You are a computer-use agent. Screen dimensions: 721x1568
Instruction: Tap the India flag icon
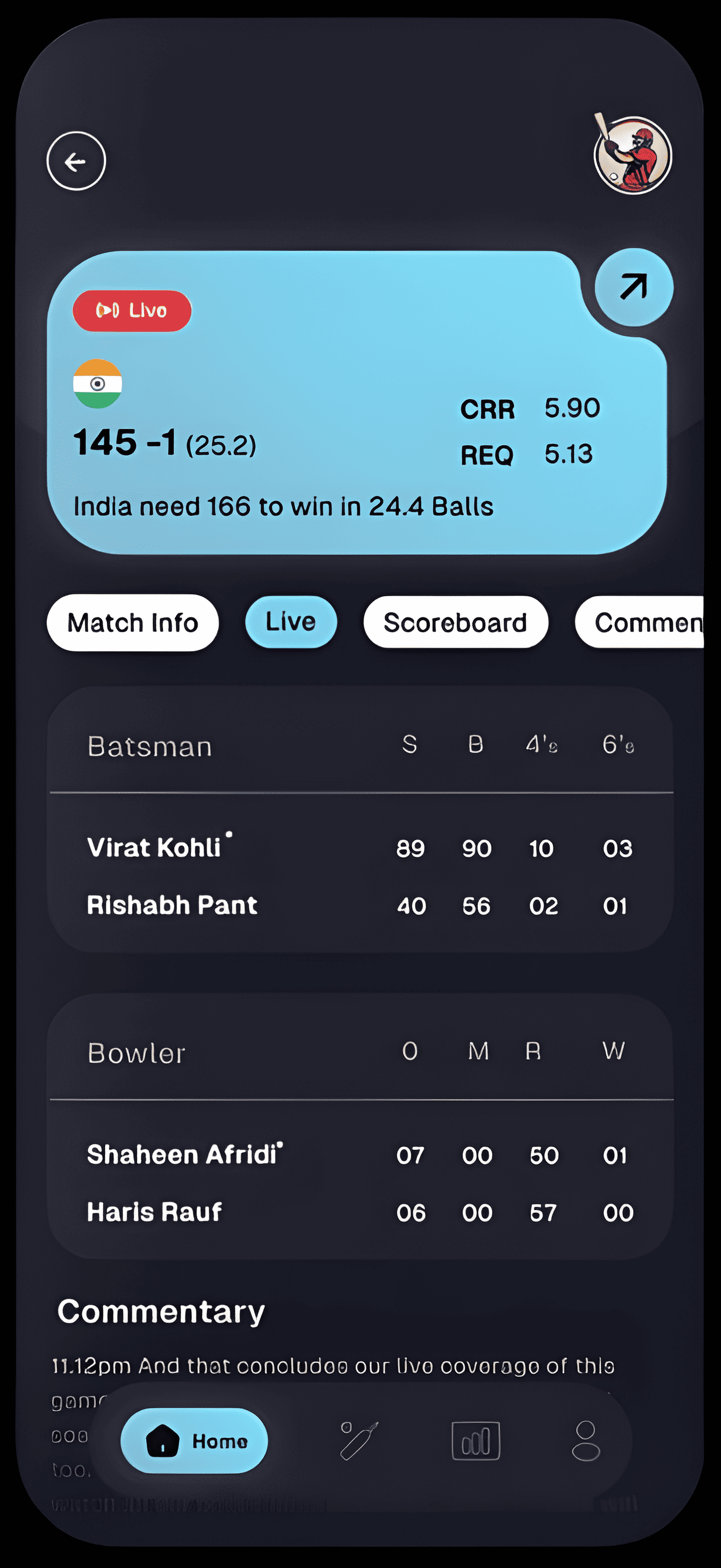(x=98, y=383)
